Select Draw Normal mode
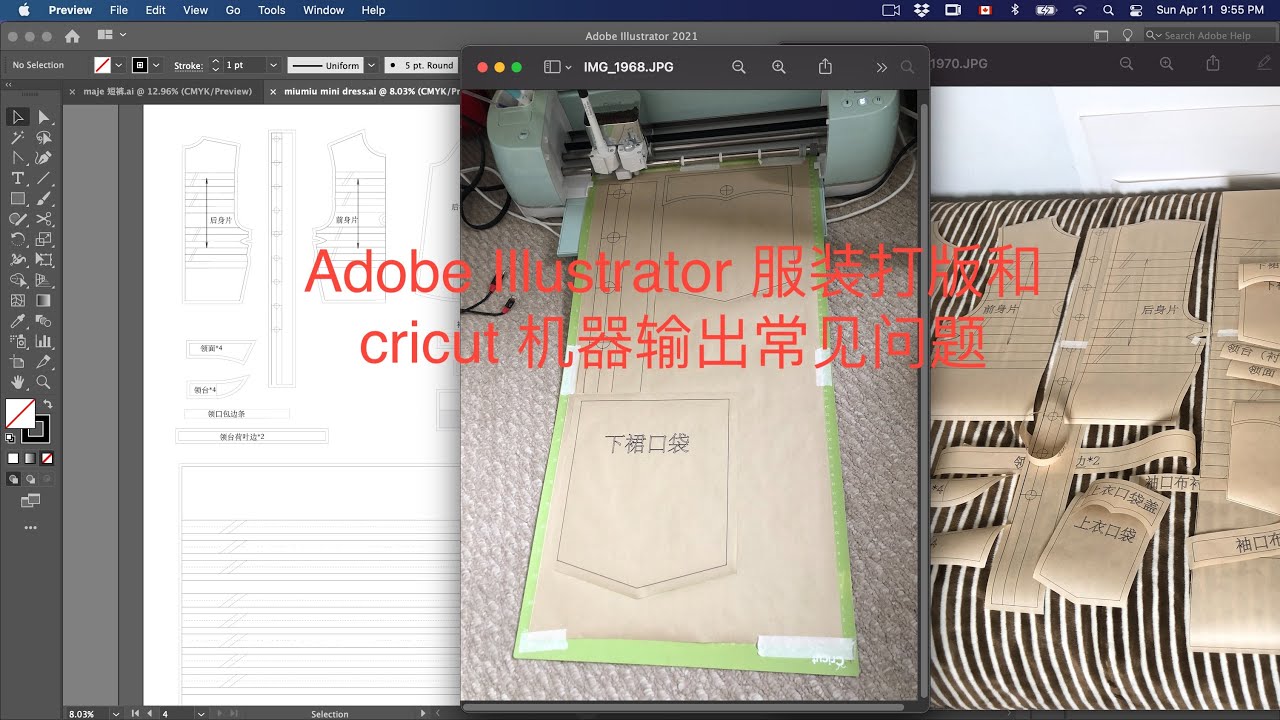 point(13,479)
